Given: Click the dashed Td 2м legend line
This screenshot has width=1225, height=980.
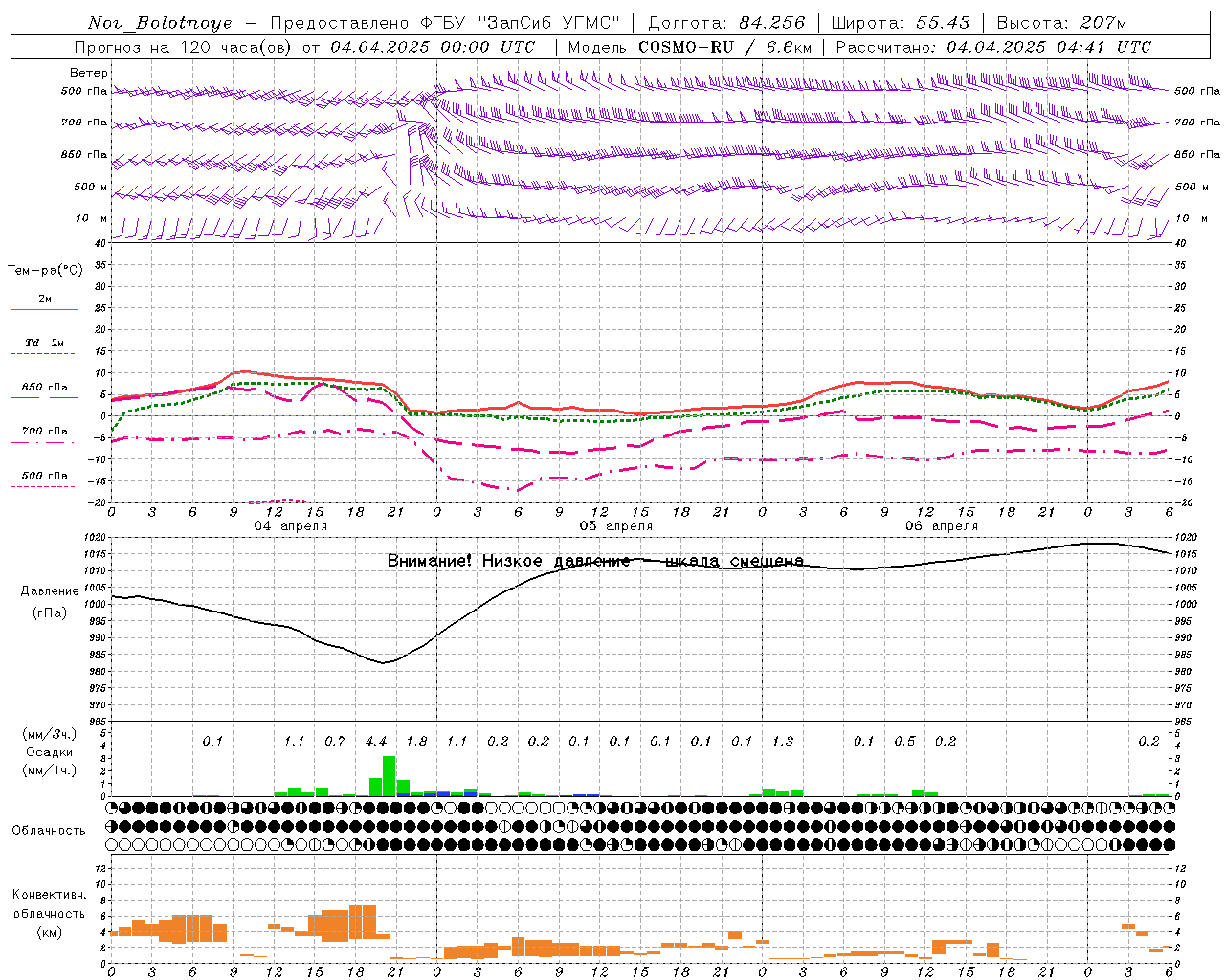Looking at the screenshot, I should coord(42,354).
